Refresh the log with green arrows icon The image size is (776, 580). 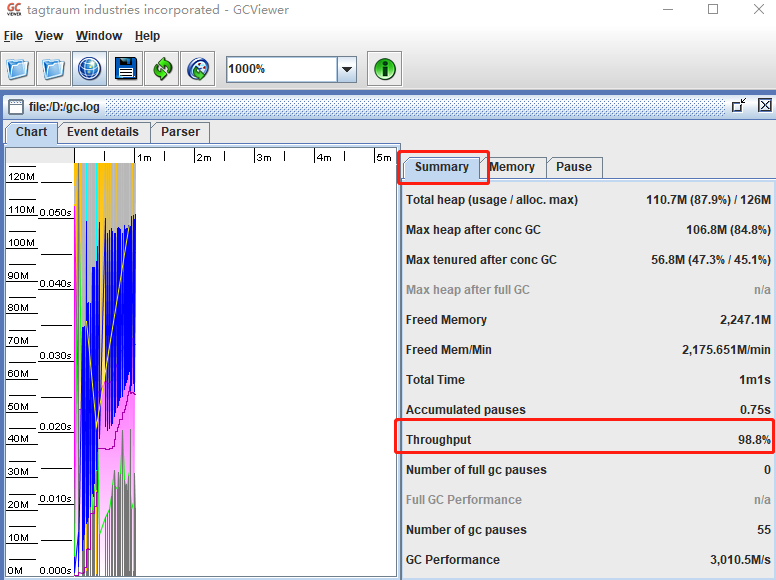coord(162,69)
